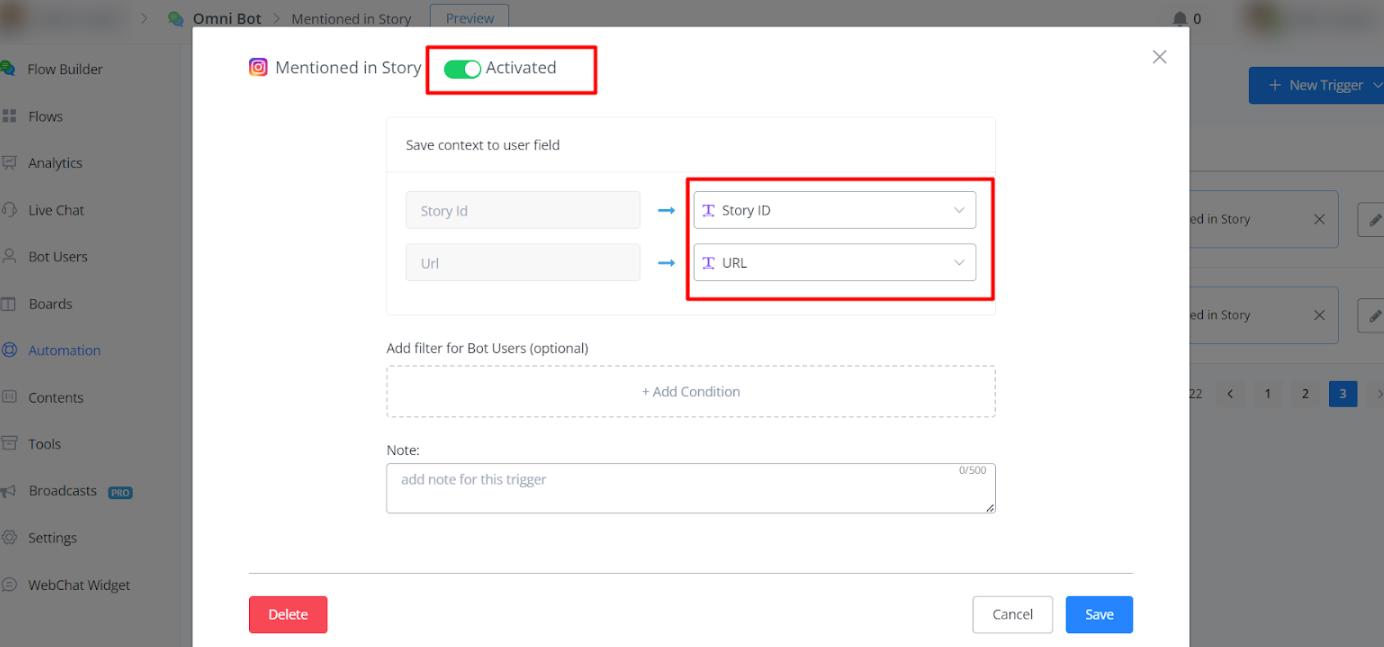Viewport: 1384px width, 647px height.
Task: Click Cancel to discard changes
Action: click(1012, 615)
